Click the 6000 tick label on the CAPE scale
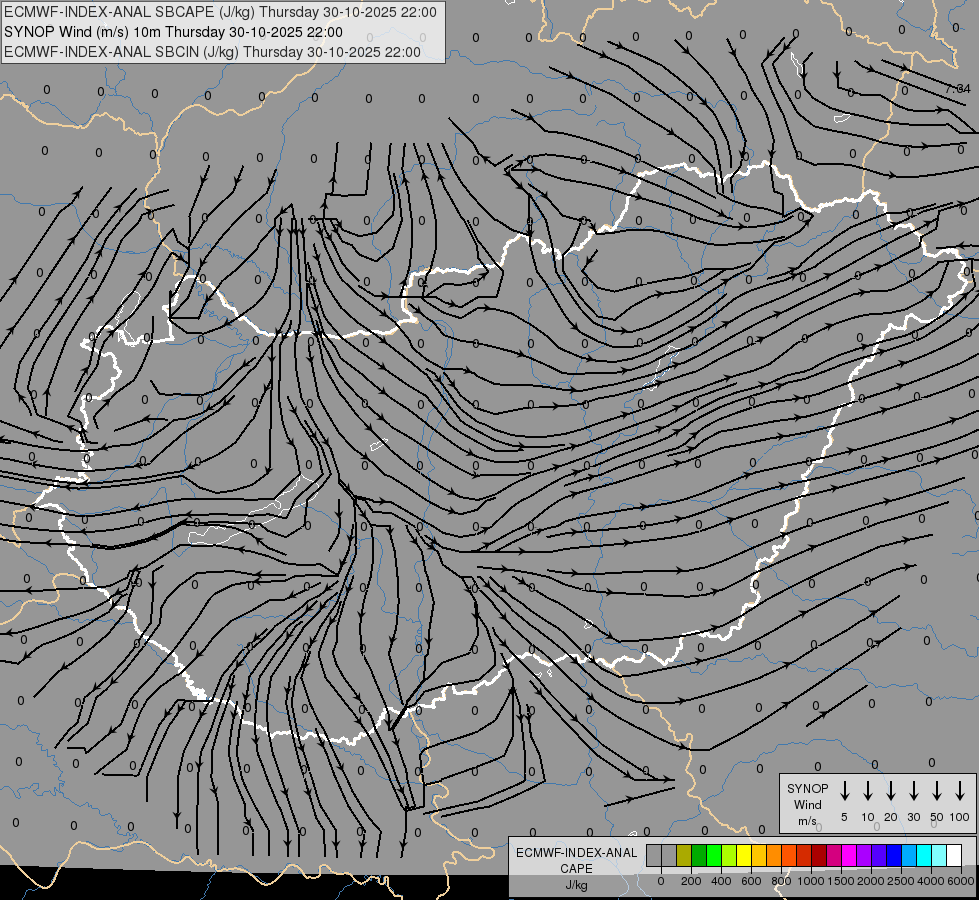This screenshot has width=979, height=900. point(961,881)
